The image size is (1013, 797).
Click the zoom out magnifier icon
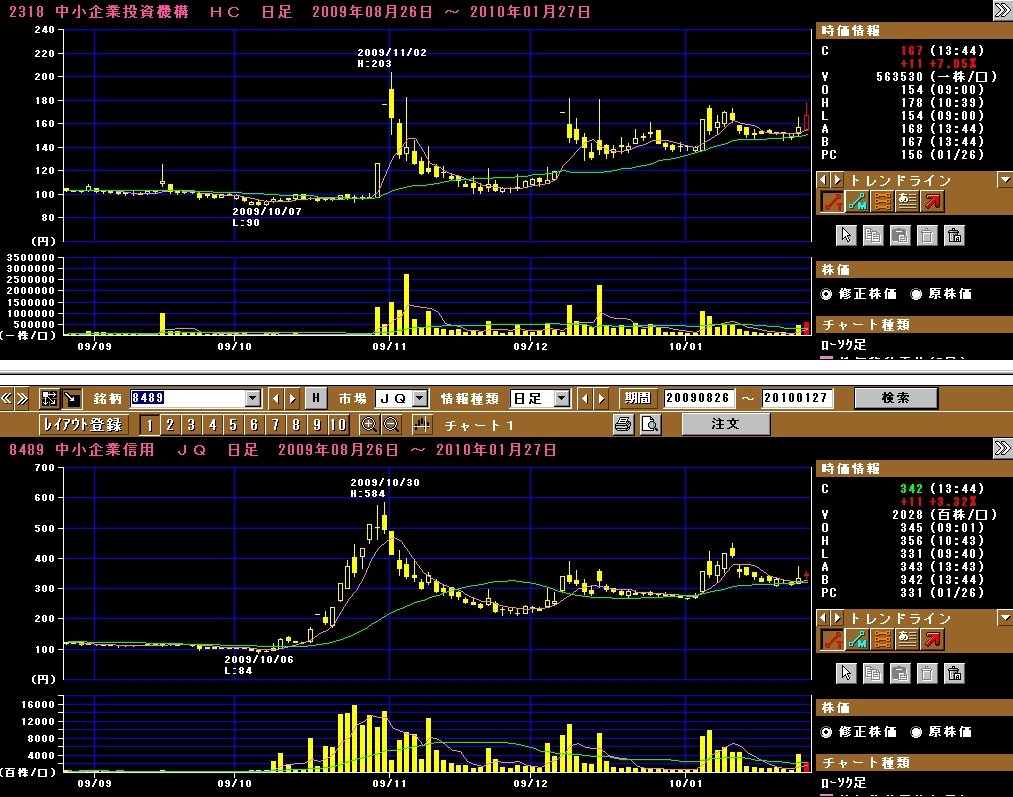pos(391,424)
